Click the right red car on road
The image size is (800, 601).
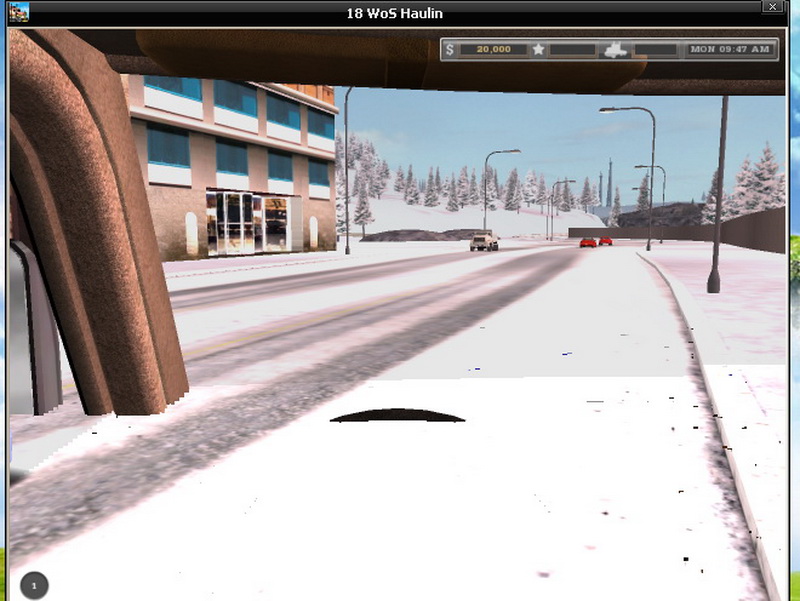605,241
